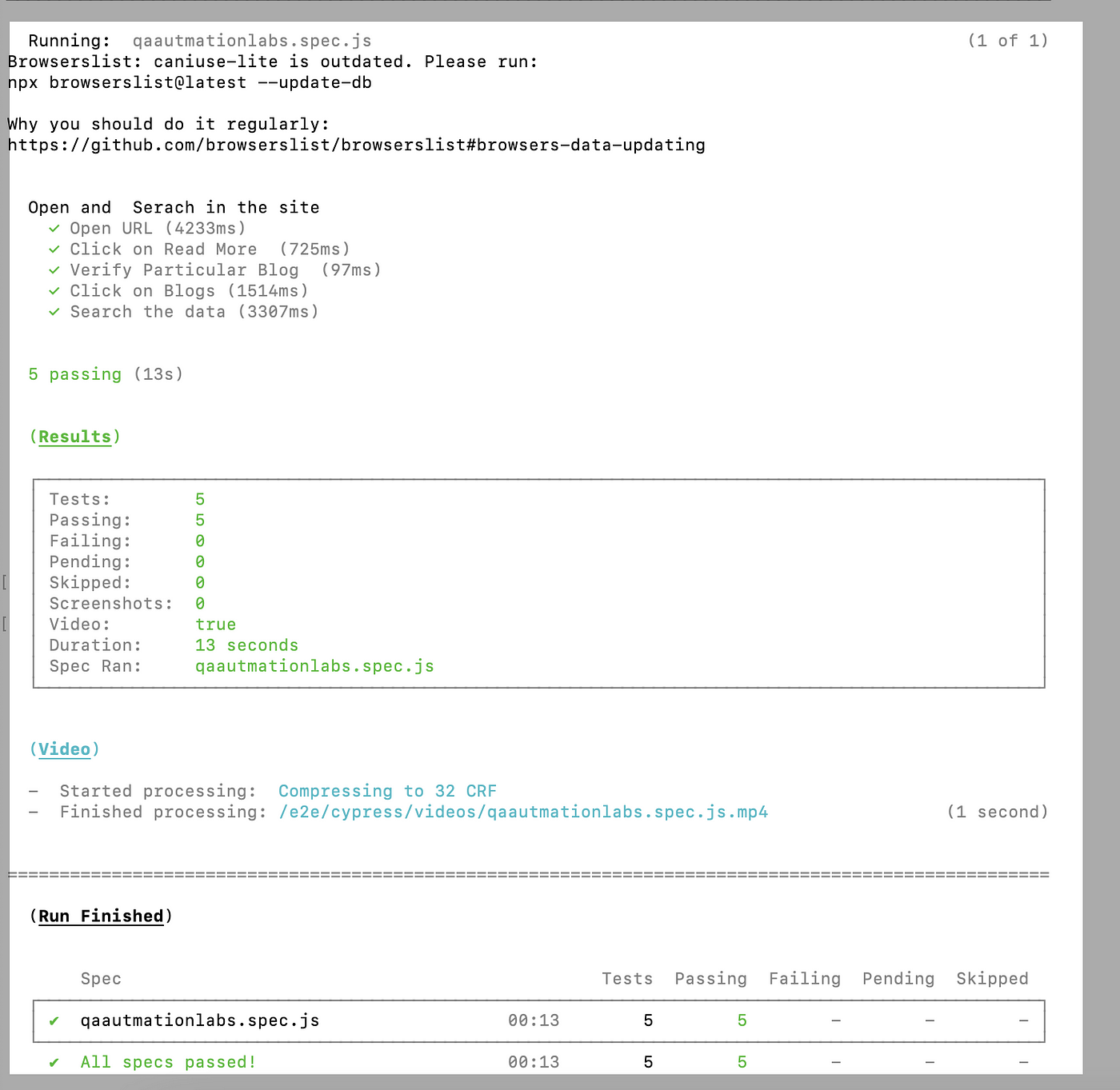Click the 00:13 duration in the spec row
The height and width of the screenshot is (1090, 1120).
pos(534,1020)
